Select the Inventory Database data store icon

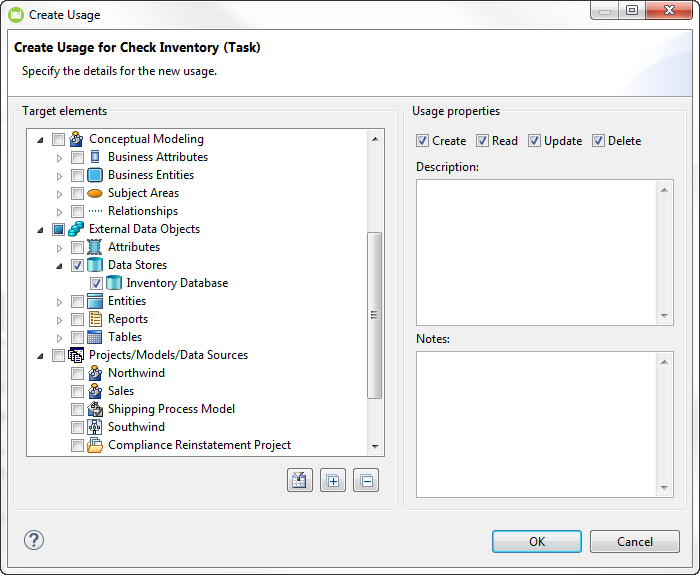click(x=114, y=283)
